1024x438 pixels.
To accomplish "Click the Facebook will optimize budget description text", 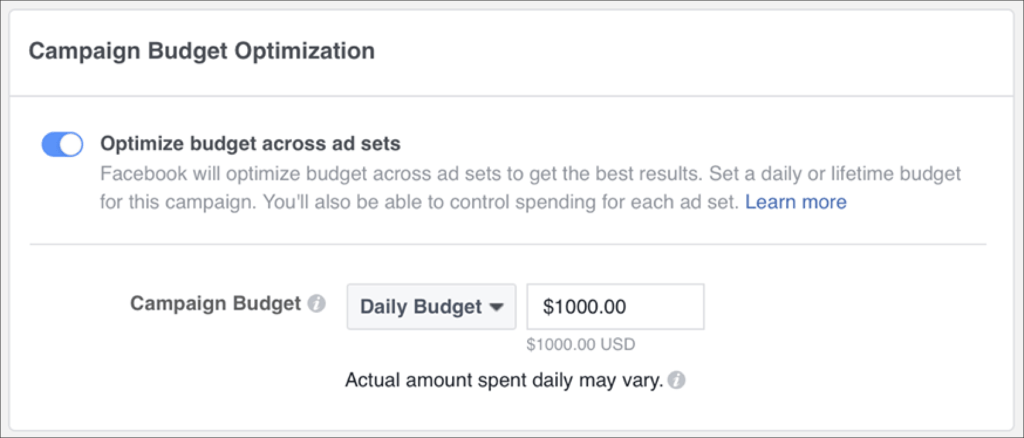I will pyautogui.click(x=530, y=188).
